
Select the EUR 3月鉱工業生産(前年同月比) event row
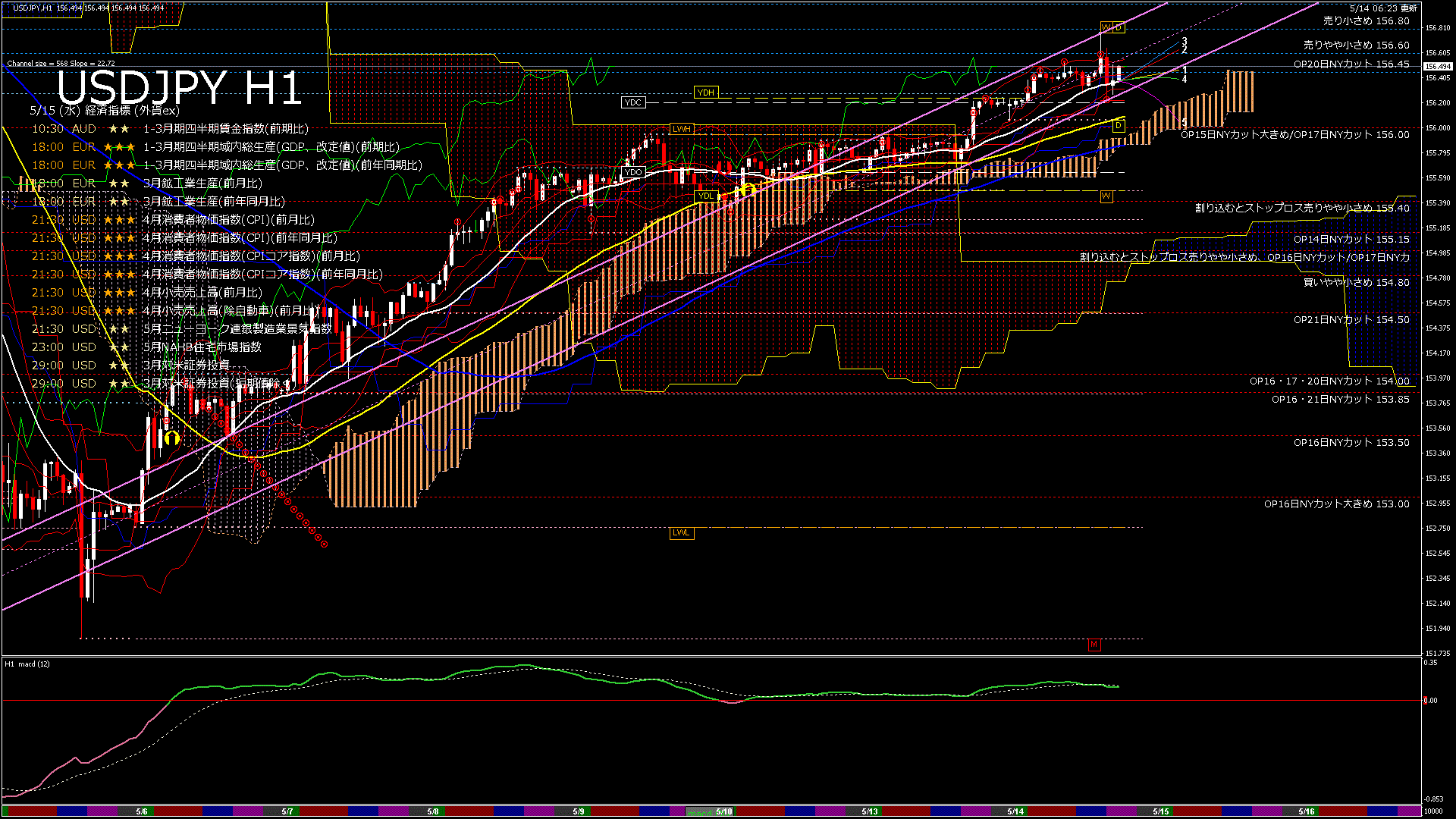158,202
